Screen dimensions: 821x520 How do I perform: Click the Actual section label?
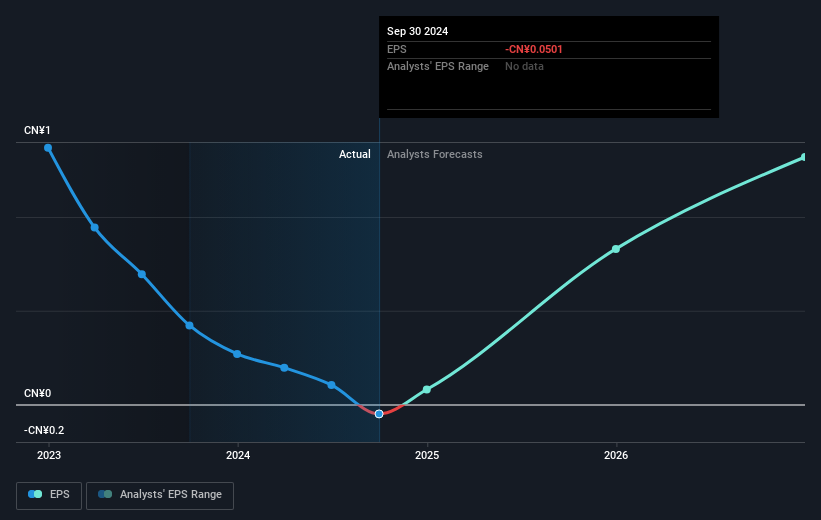pos(354,154)
